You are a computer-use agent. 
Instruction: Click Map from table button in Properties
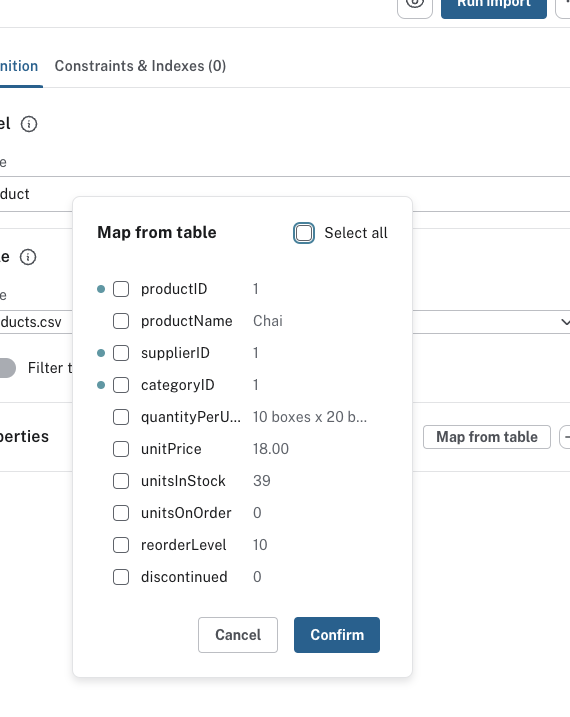click(487, 437)
